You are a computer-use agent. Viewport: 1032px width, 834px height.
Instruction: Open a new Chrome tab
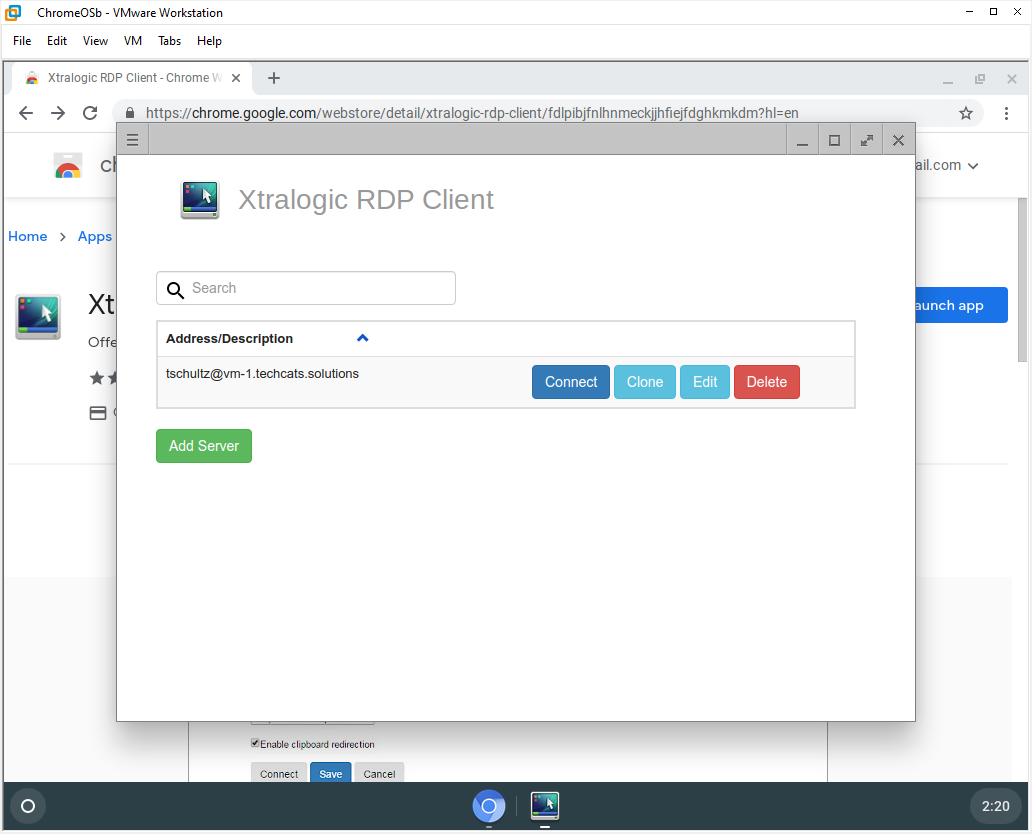(x=274, y=78)
